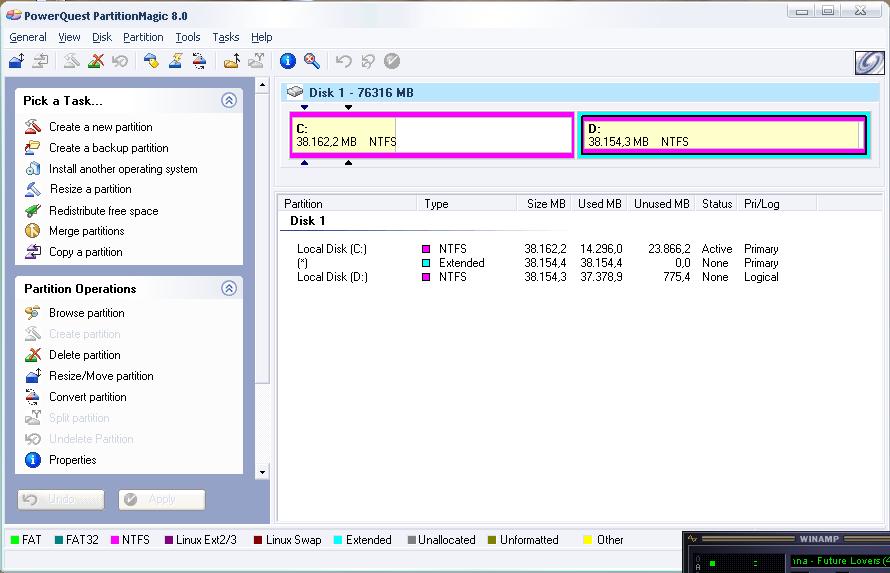Viewport: 890px width, 573px height.
Task: Click the Type column header
Action: click(x=467, y=204)
